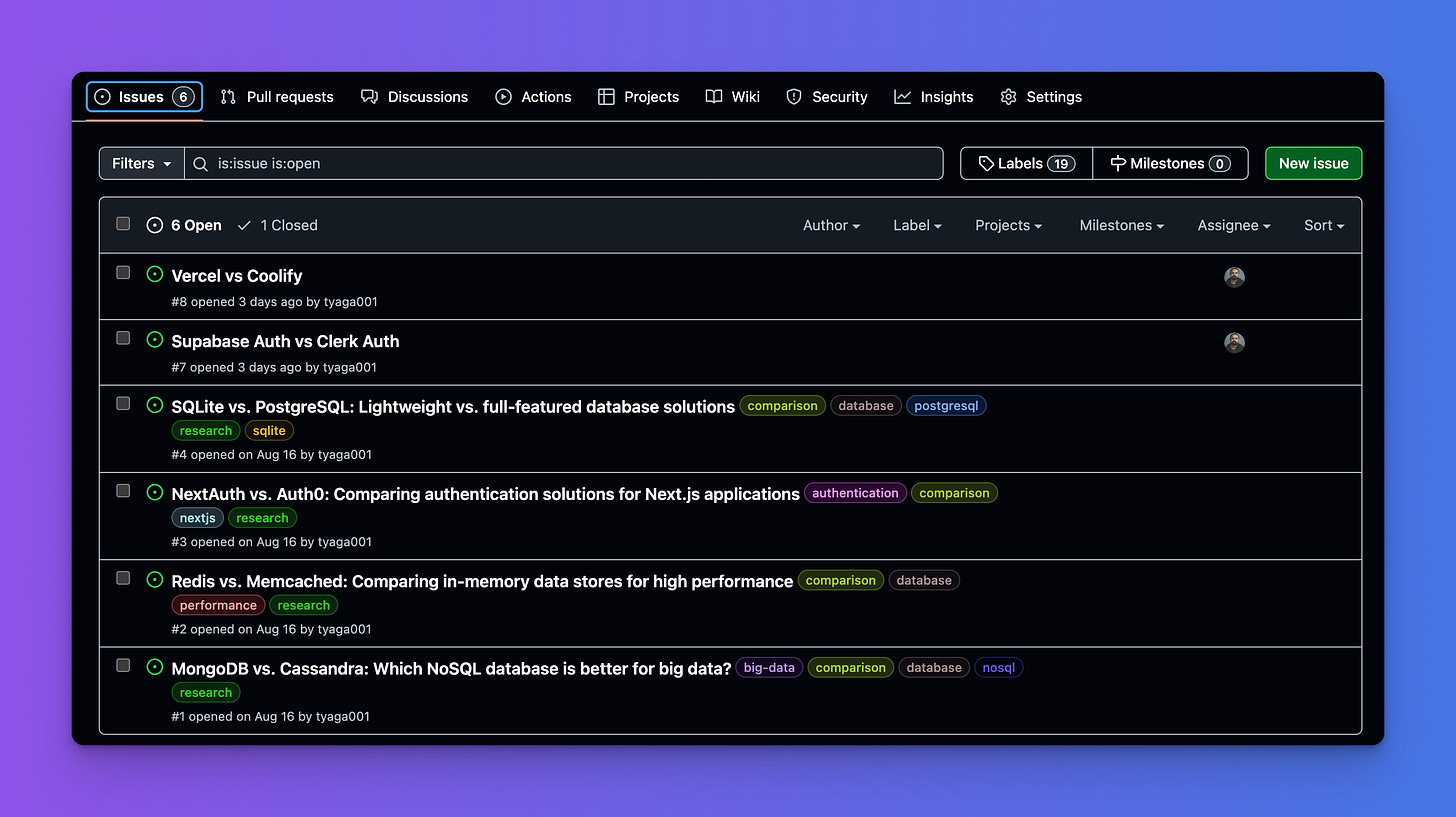Click open-issue icon beside Supabase Auth vs Clerk Auth

(x=155, y=339)
